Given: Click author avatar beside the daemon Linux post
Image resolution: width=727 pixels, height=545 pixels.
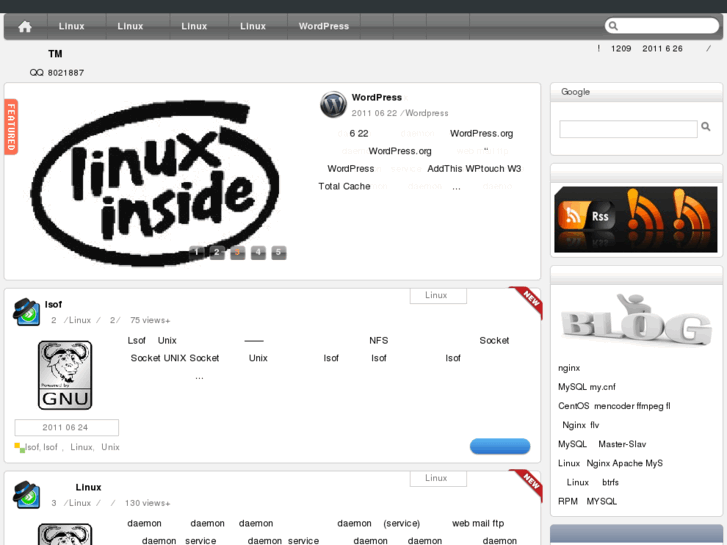Looking at the screenshot, I should click(x=26, y=495).
